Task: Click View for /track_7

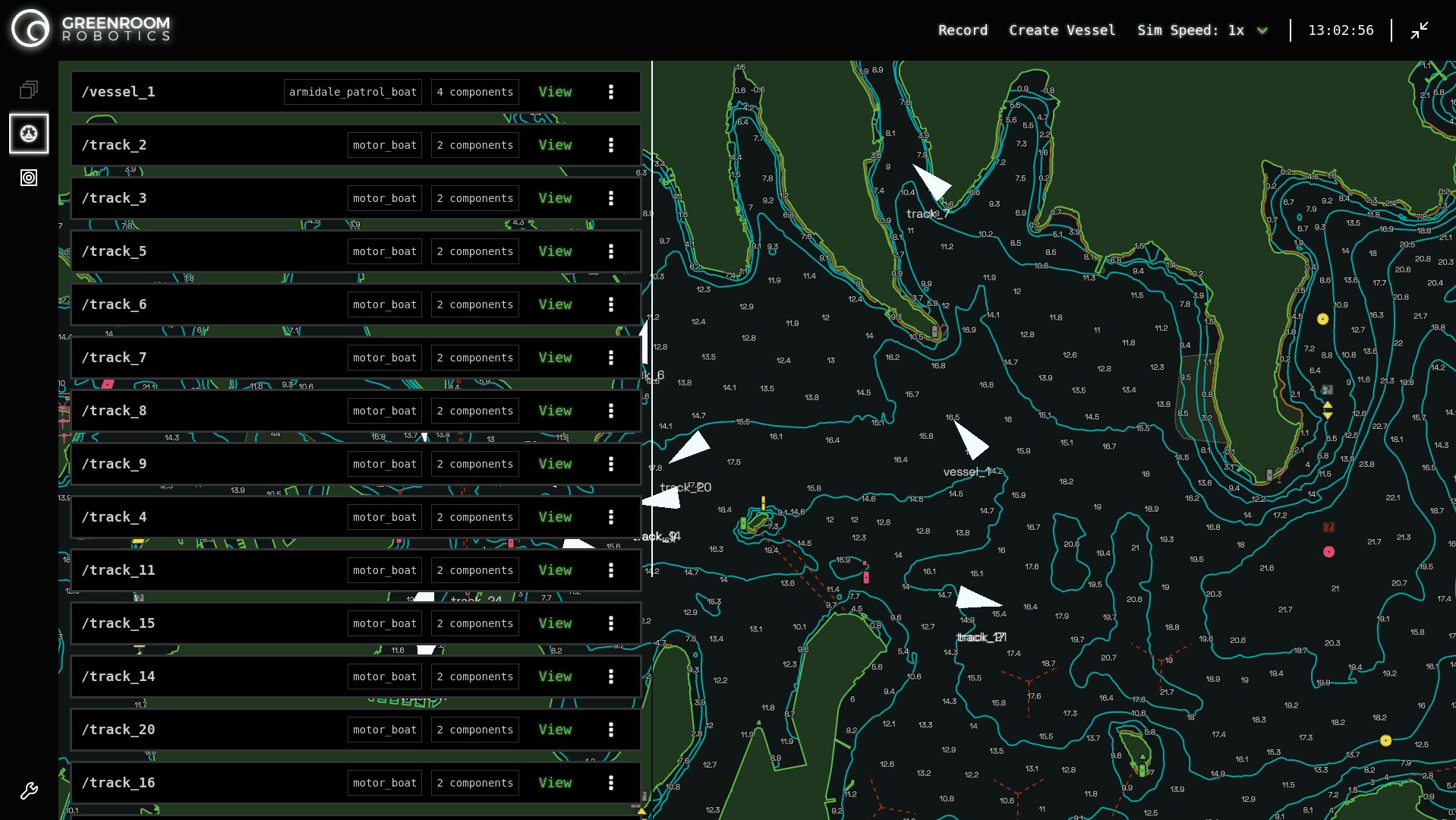Action: point(555,358)
